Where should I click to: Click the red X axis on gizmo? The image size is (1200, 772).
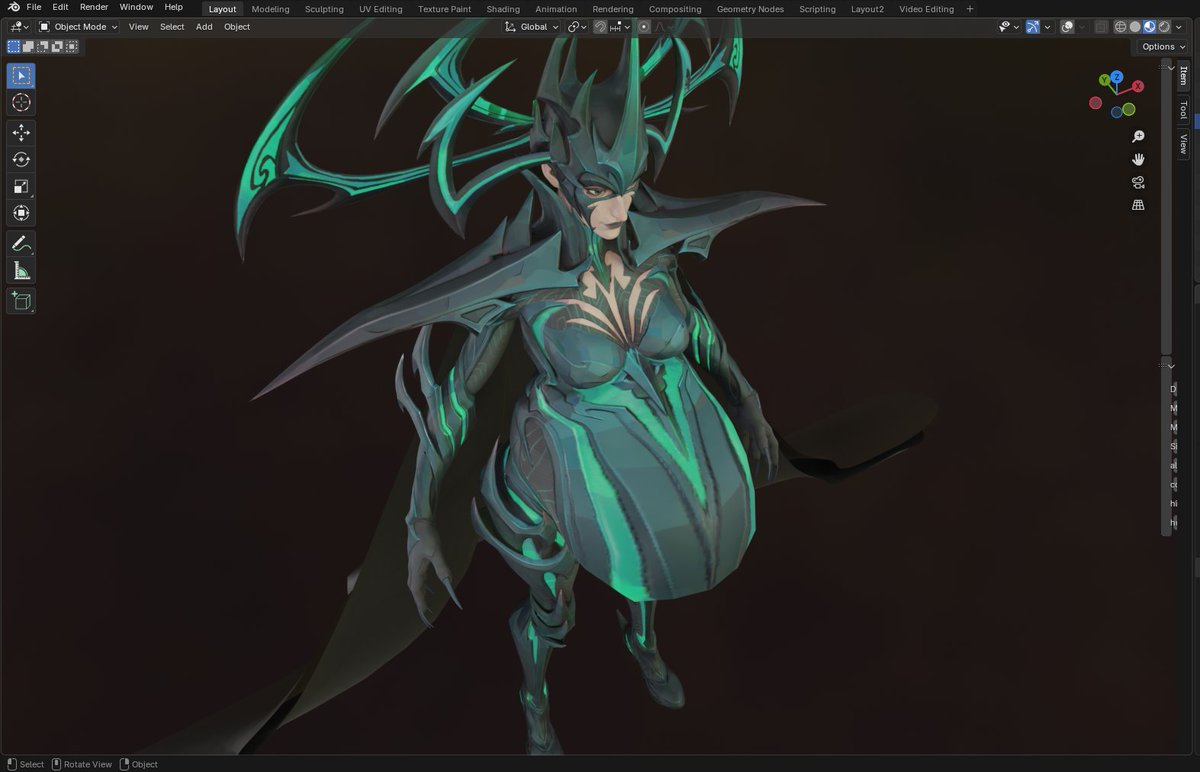pyautogui.click(x=1137, y=86)
